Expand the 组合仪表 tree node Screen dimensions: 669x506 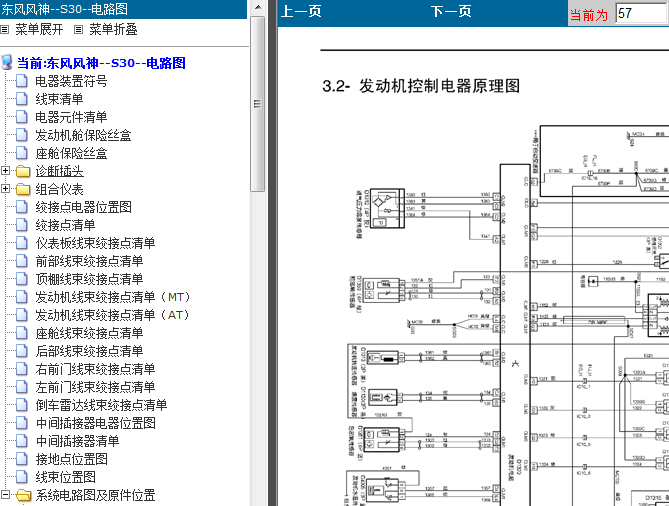(5, 189)
